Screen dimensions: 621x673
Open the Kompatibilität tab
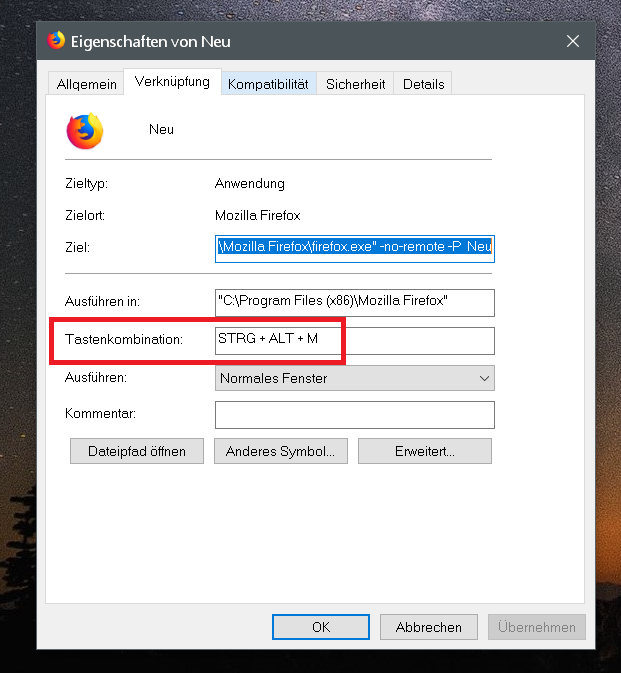267,84
